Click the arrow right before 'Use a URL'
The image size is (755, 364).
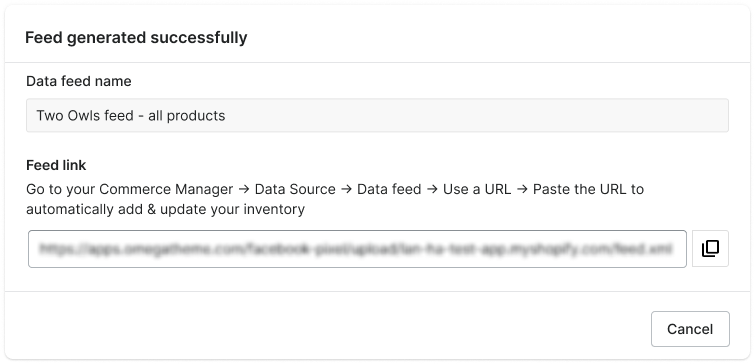pos(432,189)
